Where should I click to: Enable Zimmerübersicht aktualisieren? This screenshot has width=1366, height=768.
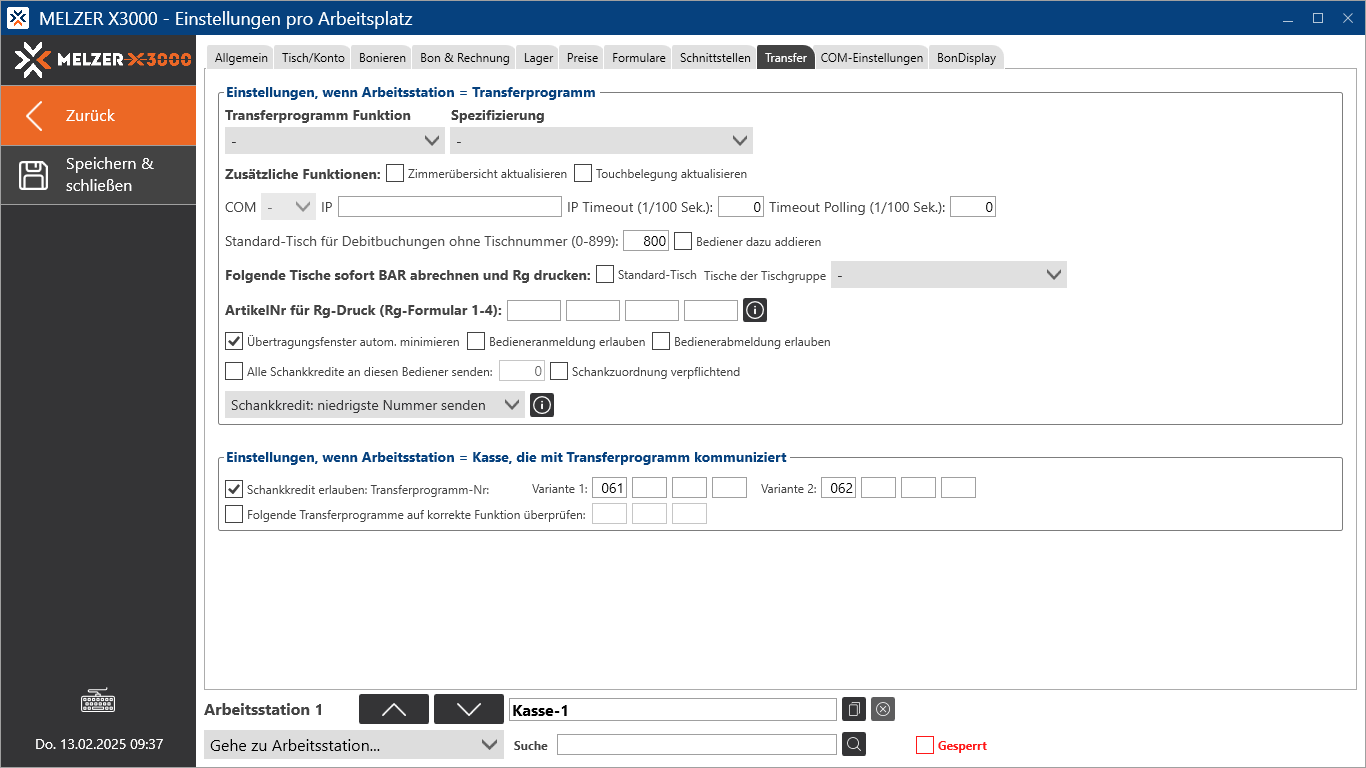click(x=395, y=173)
